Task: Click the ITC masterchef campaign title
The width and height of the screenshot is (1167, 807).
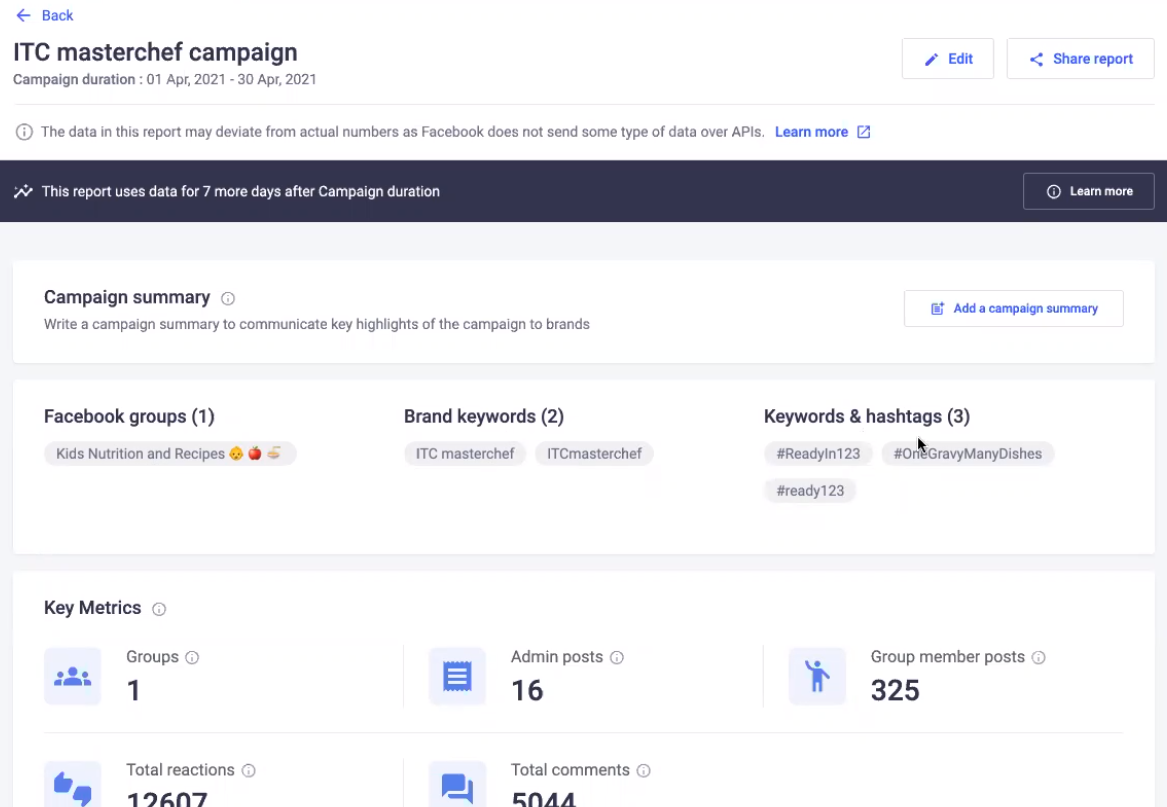Action: pyautogui.click(x=155, y=52)
